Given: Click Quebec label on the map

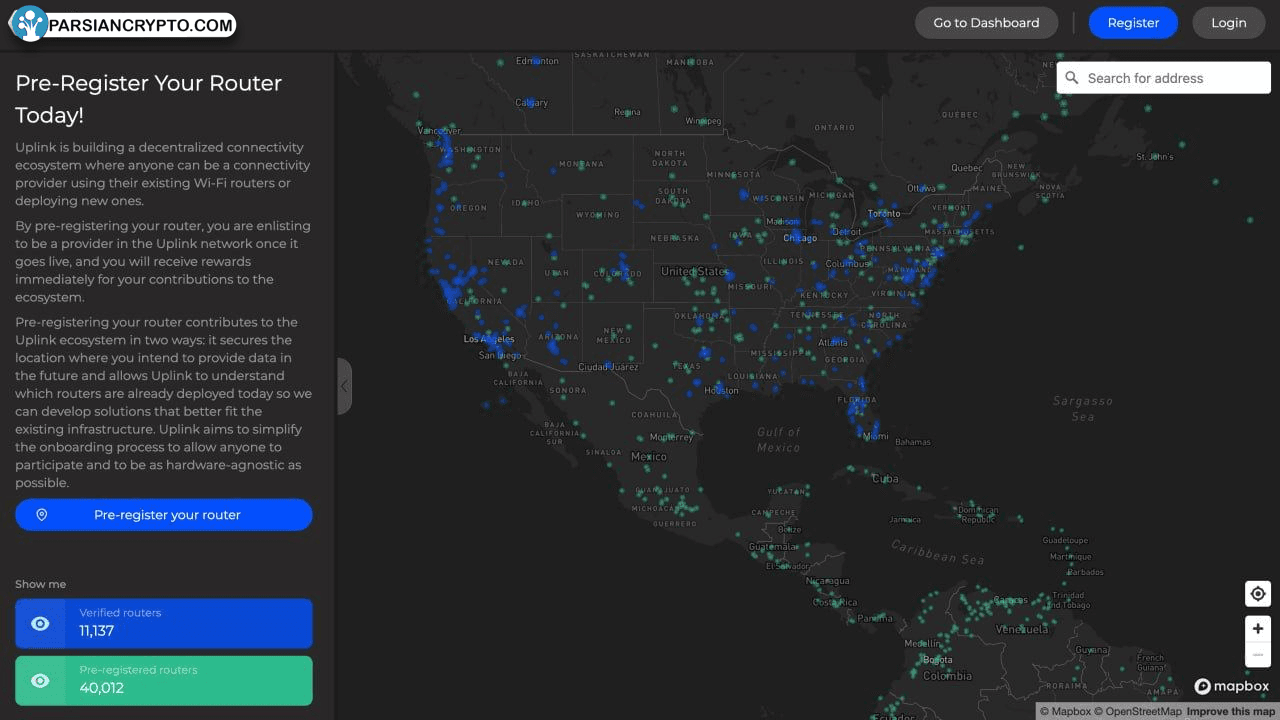Looking at the screenshot, I should [967, 168].
